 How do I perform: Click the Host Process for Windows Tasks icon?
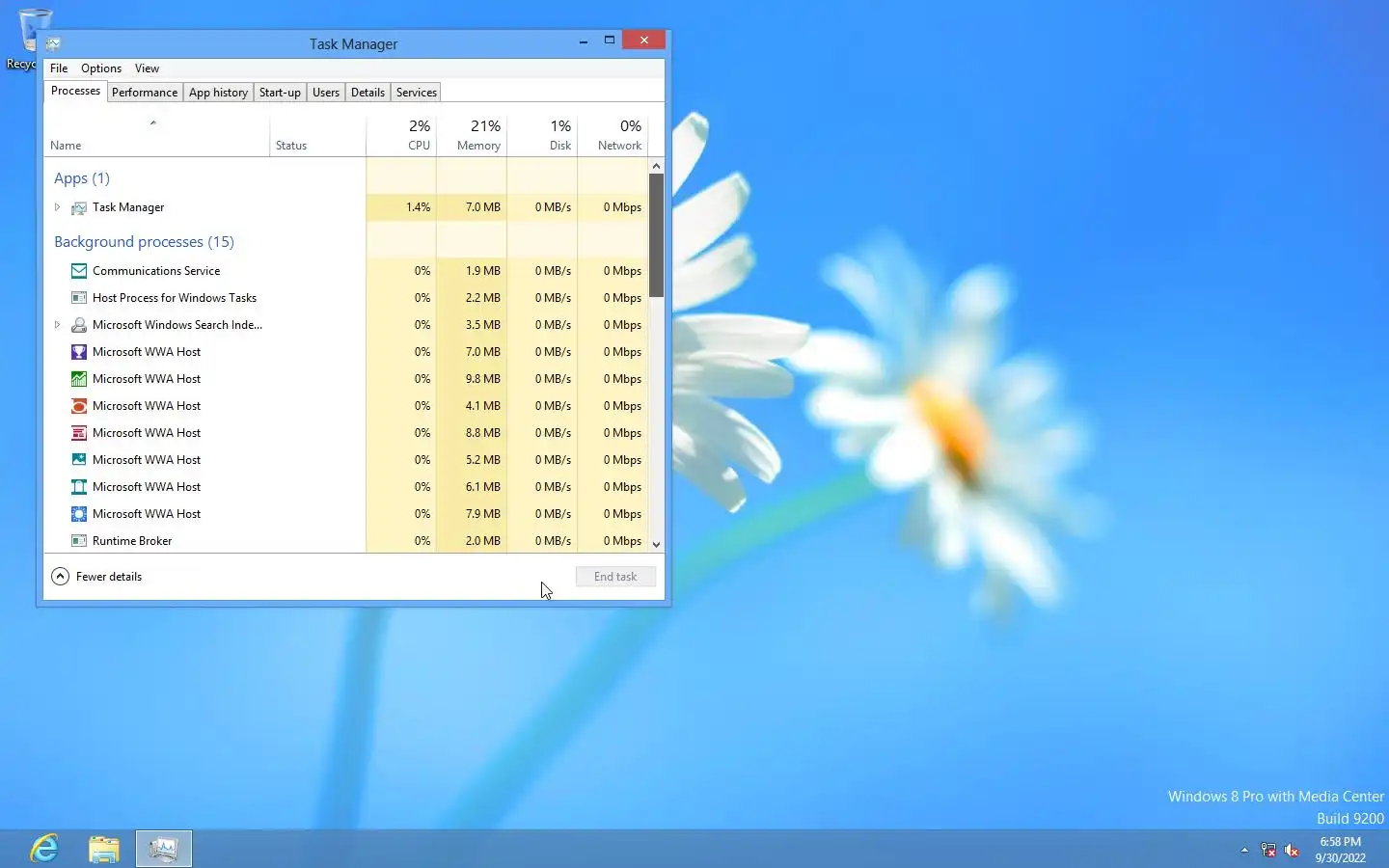[79, 298]
